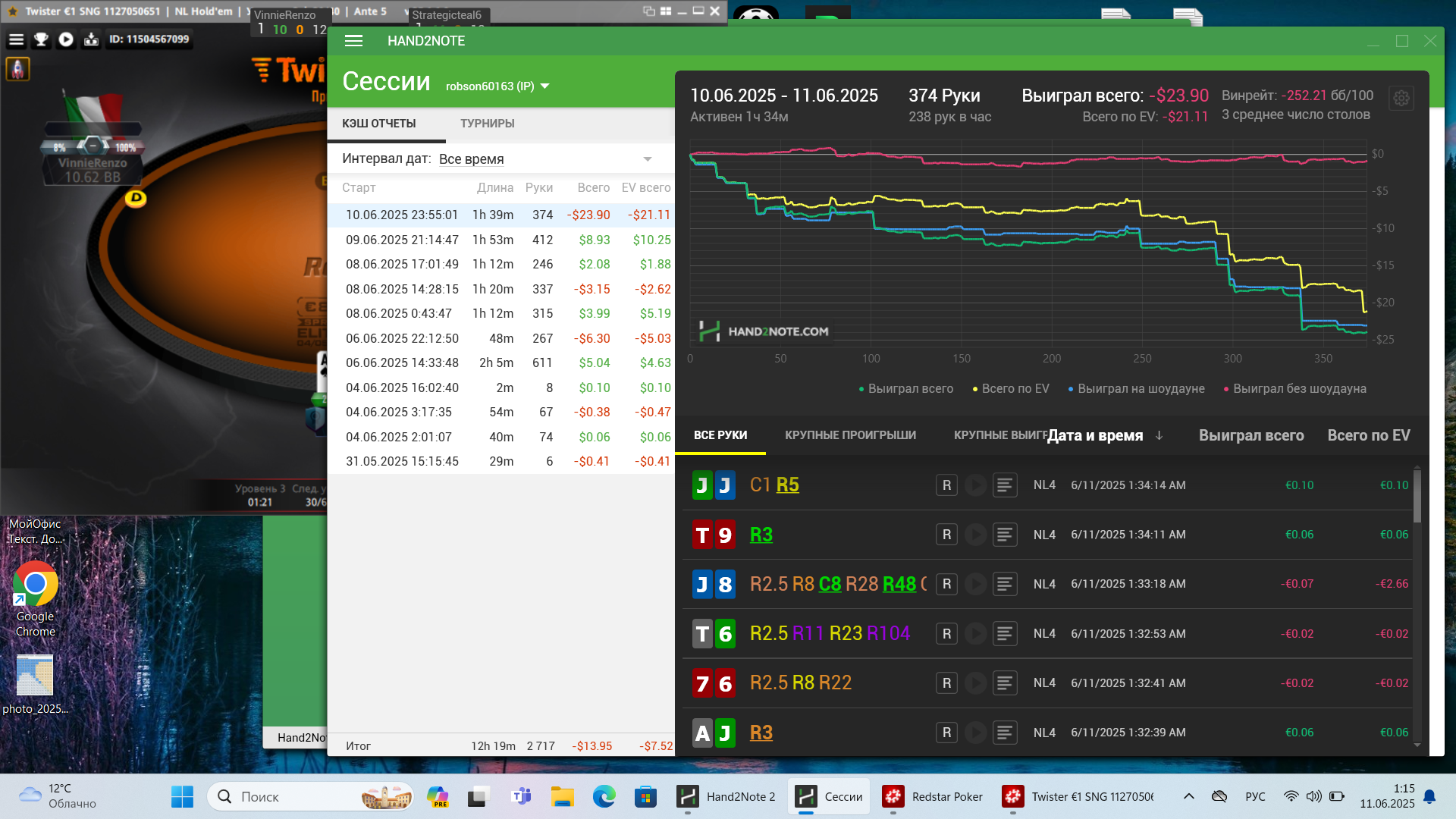Viewport: 1456px width, 819px height.
Task: Toggle 'Выиграл всего' graph line in legend
Action: 906,388
